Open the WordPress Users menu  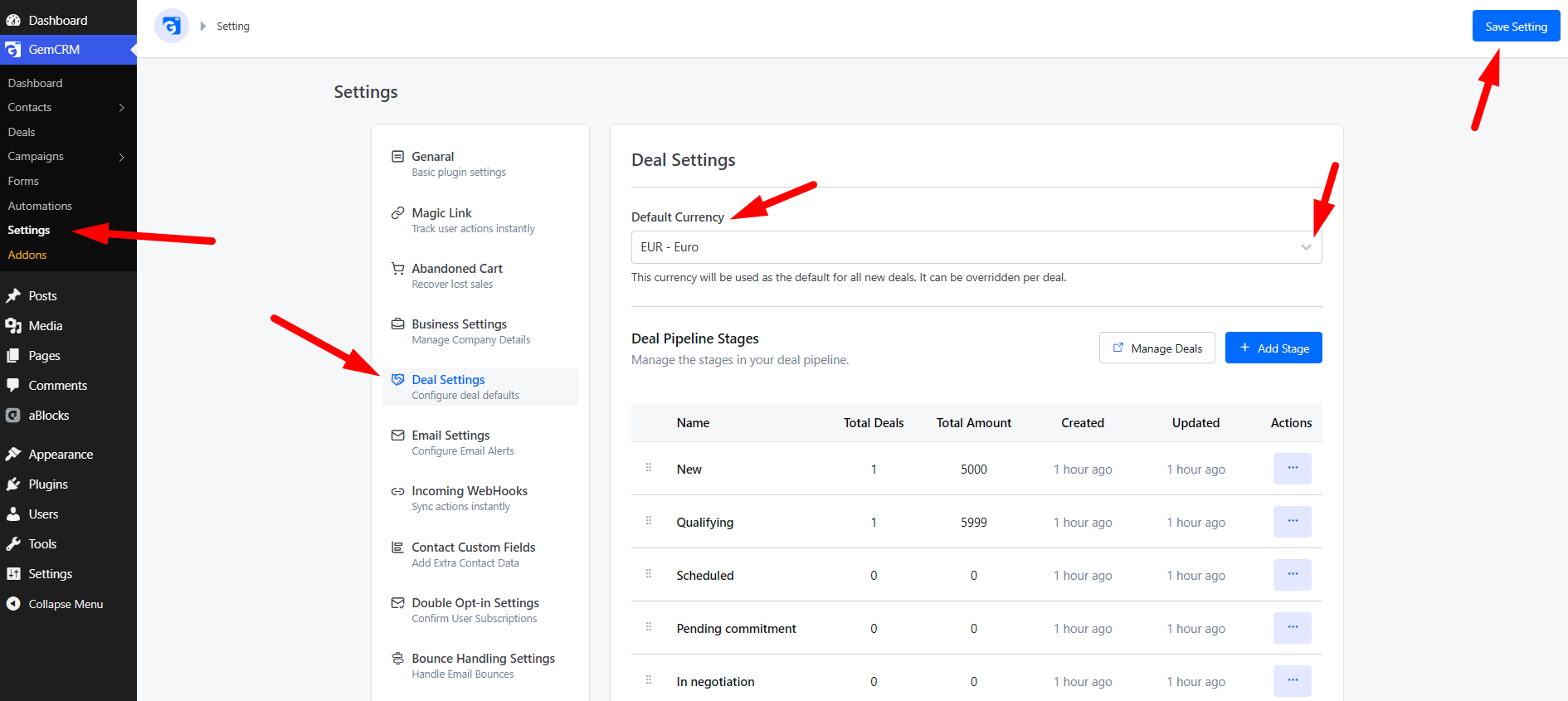[68, 514]
